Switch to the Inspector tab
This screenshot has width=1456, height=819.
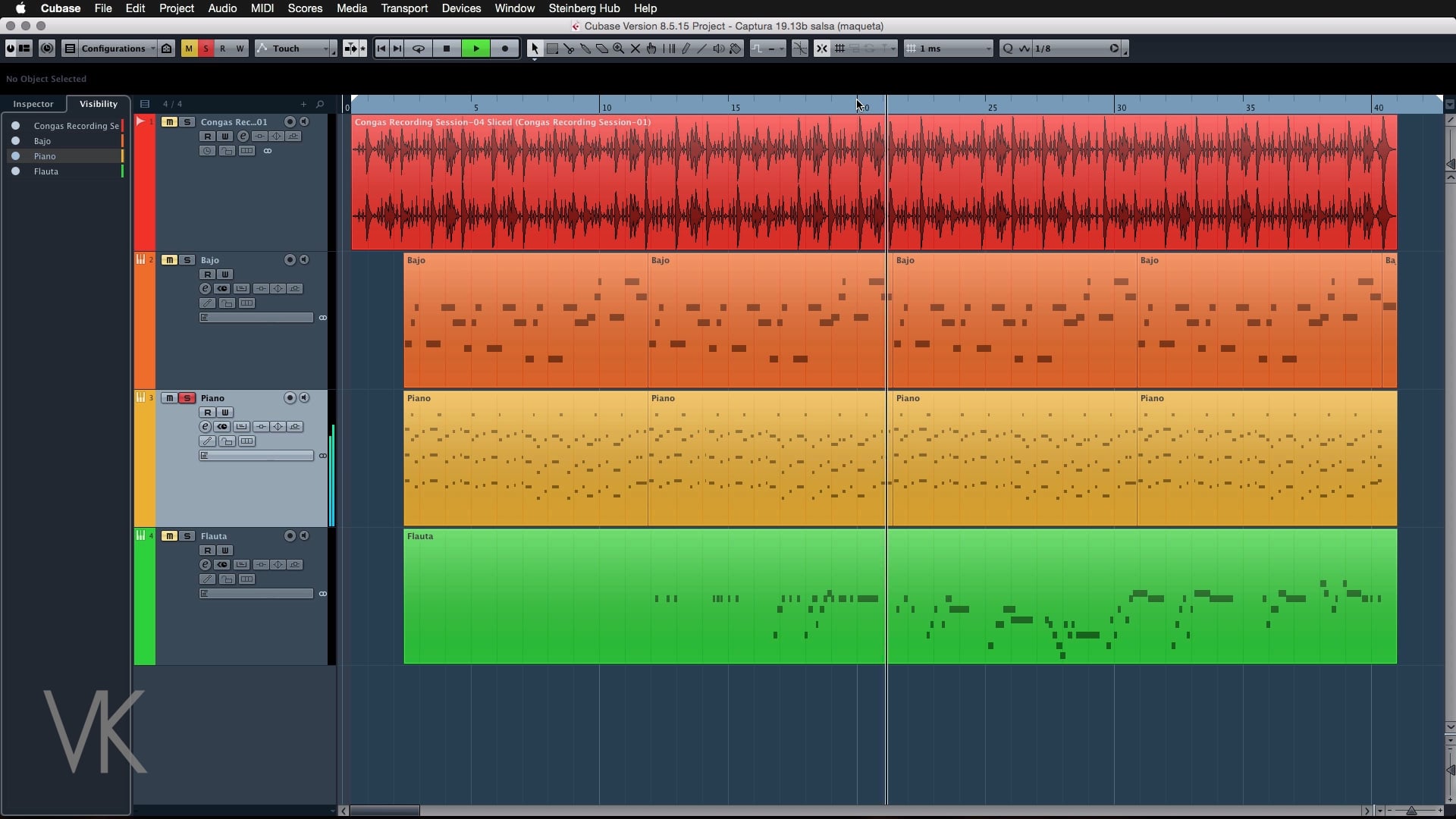pyautogui.click(x=33, y=104)
